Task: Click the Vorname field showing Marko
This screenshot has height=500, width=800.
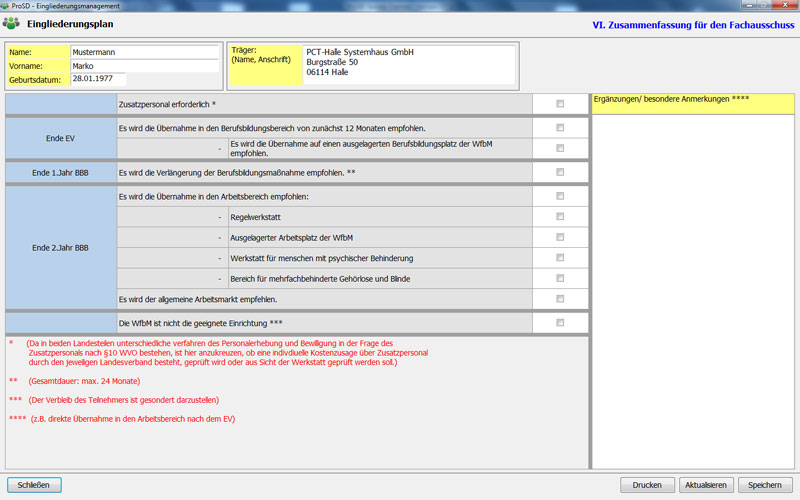Action: (143, 65)
